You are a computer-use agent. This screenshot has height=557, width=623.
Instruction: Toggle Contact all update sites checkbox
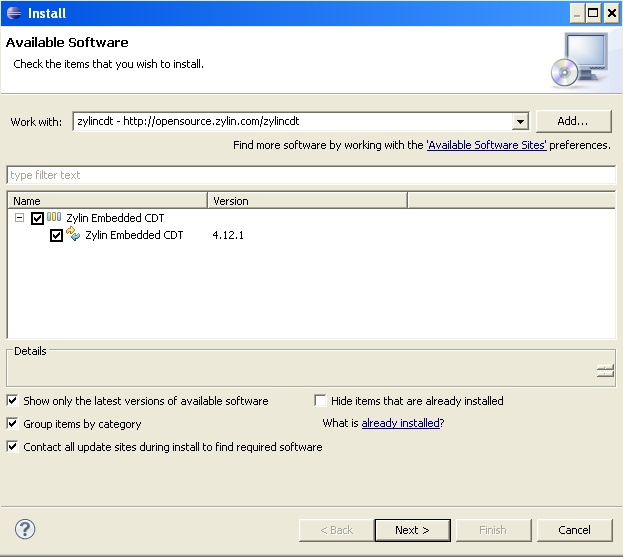[12, 447]
